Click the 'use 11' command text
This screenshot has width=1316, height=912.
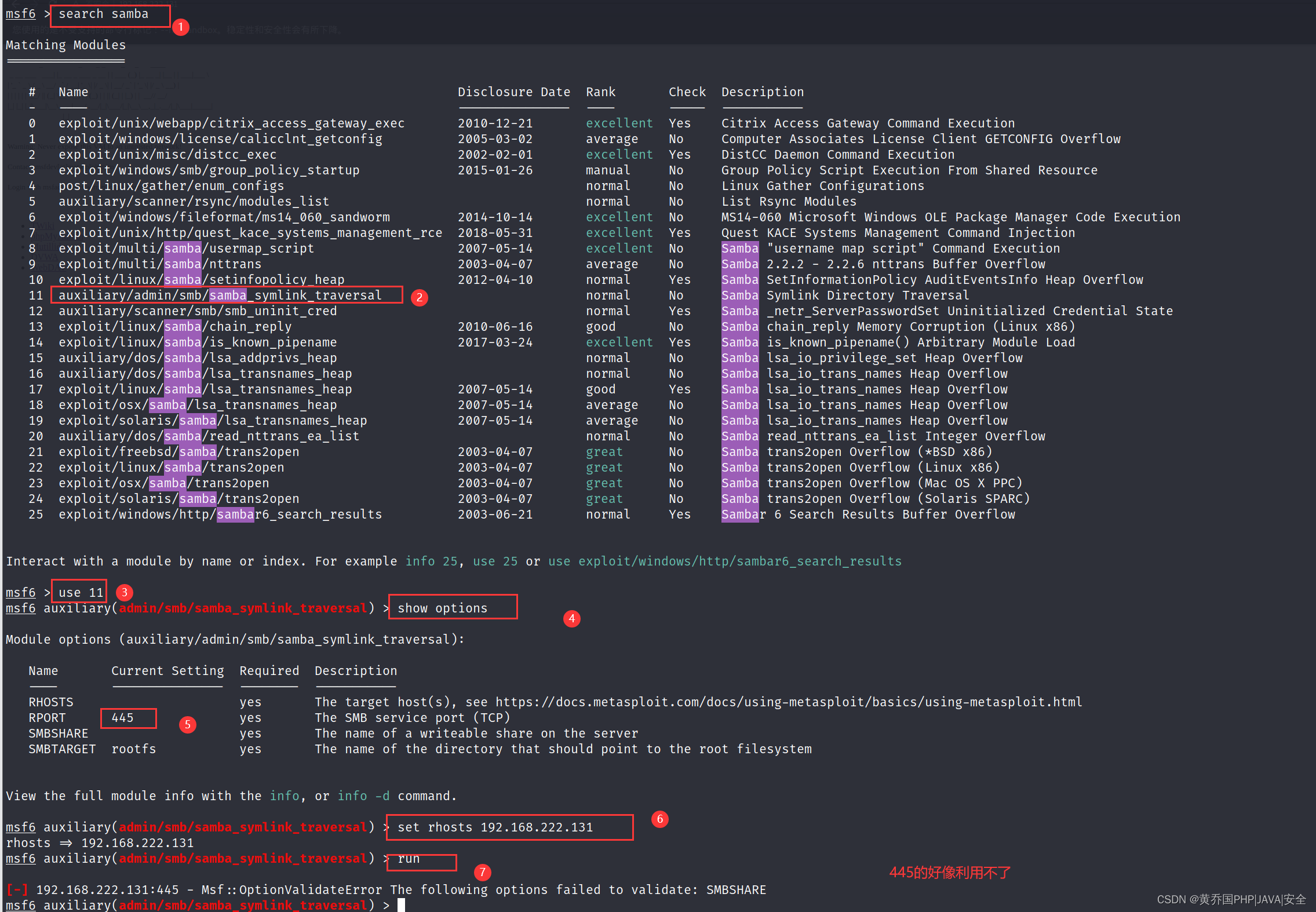[81, 593]
